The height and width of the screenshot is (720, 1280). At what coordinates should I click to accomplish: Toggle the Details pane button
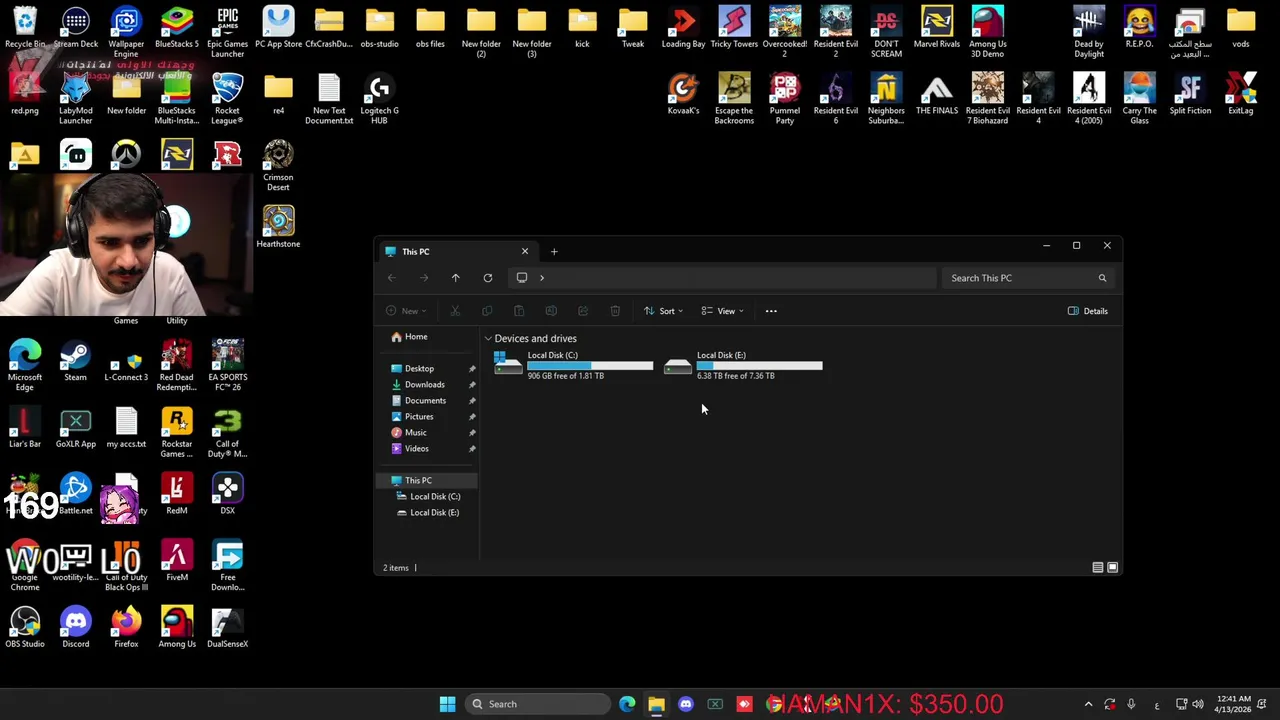pyautogui.click(x=1088, y=311)
